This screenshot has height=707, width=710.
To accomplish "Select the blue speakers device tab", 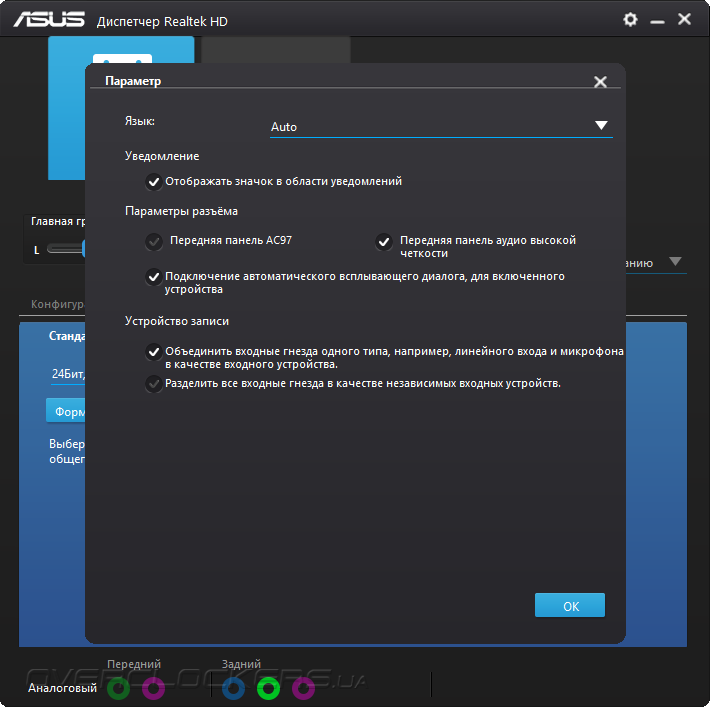I will (67, 108).
